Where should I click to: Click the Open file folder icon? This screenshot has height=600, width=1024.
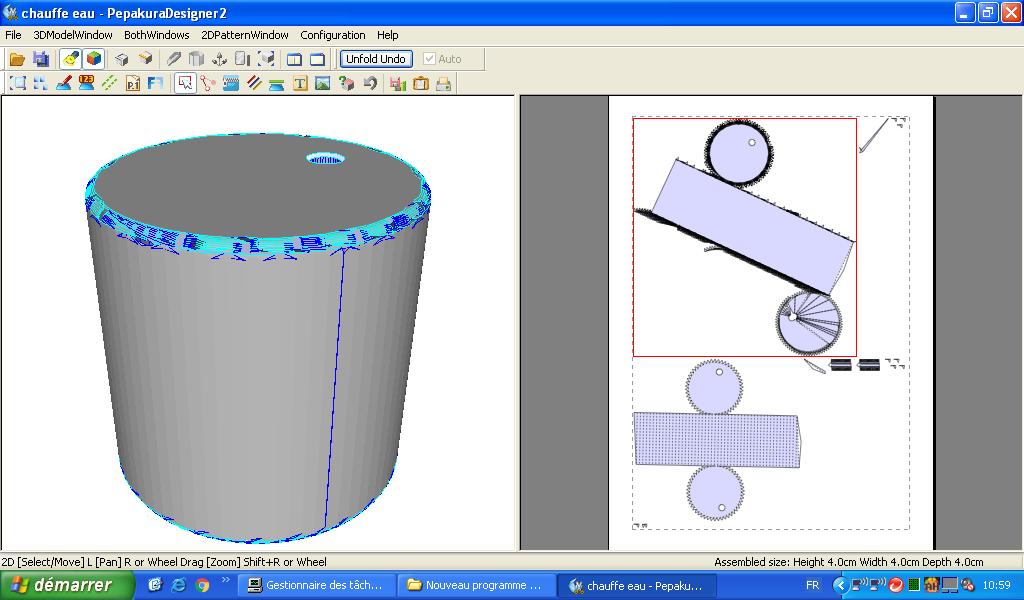pos(17,59)
